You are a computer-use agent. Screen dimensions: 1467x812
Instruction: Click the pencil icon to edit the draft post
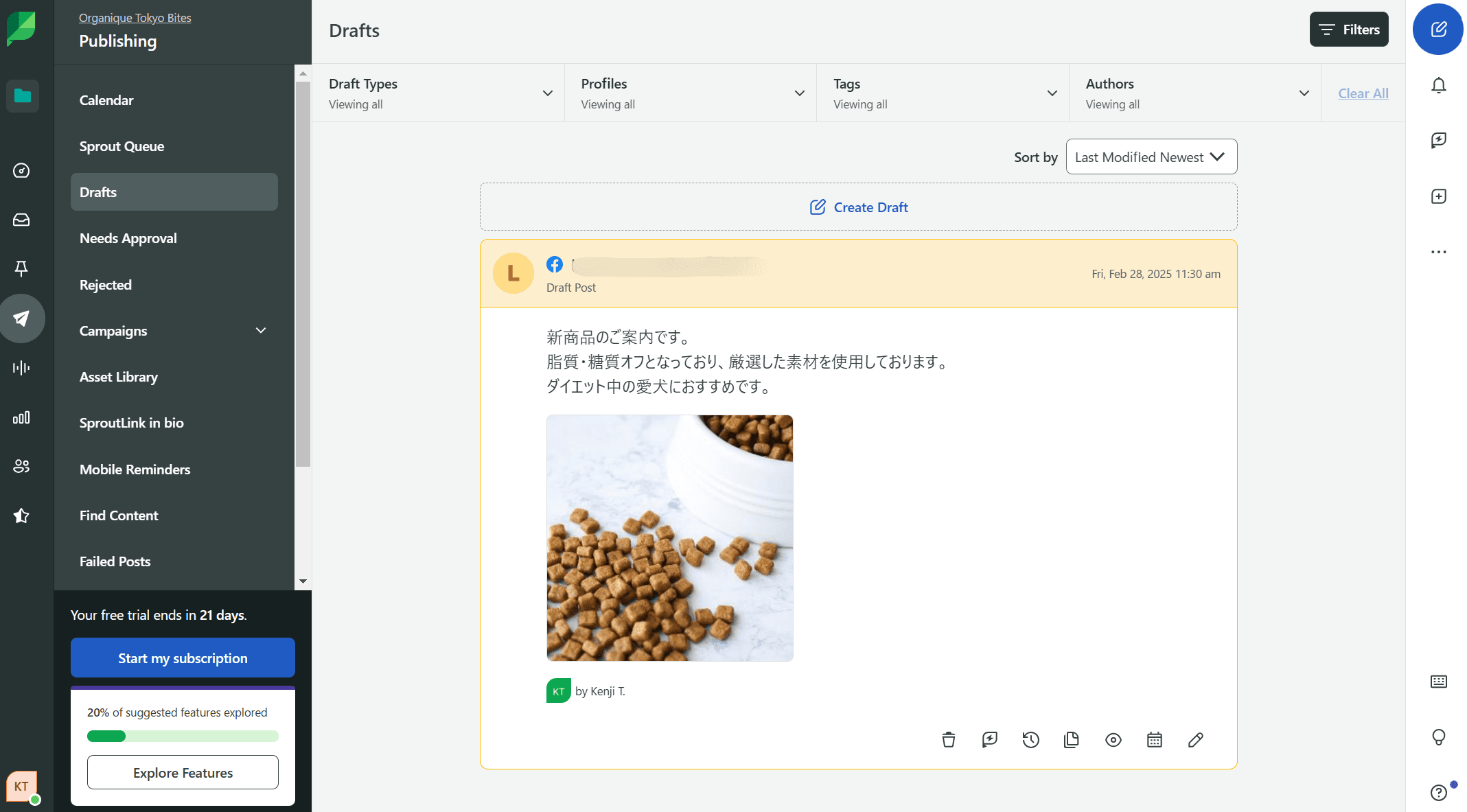coord(1195,739)
